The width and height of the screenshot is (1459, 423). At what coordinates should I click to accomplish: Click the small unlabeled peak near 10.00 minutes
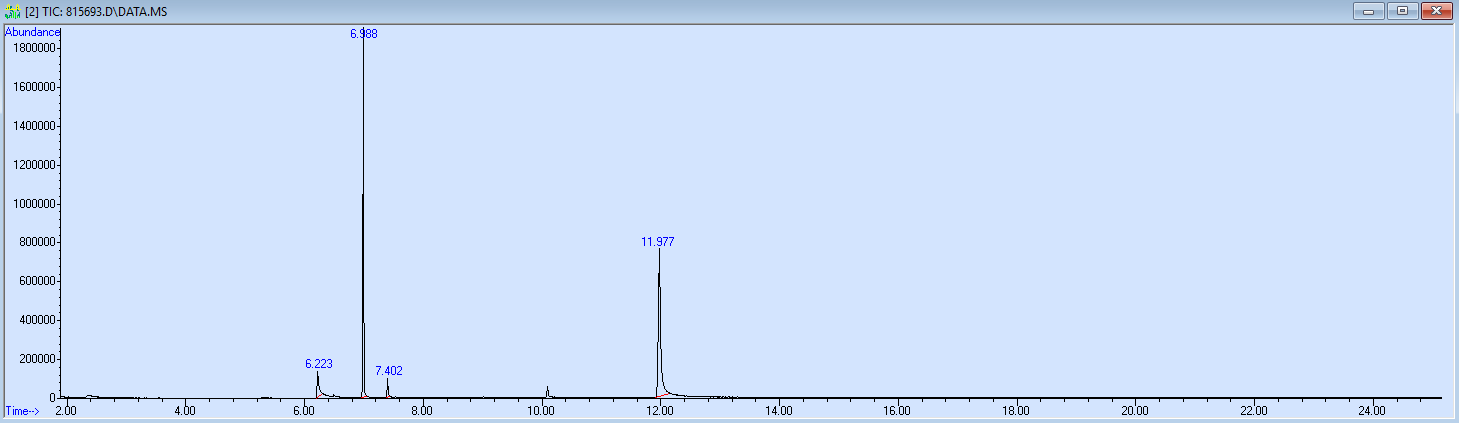tap(548, 390)
